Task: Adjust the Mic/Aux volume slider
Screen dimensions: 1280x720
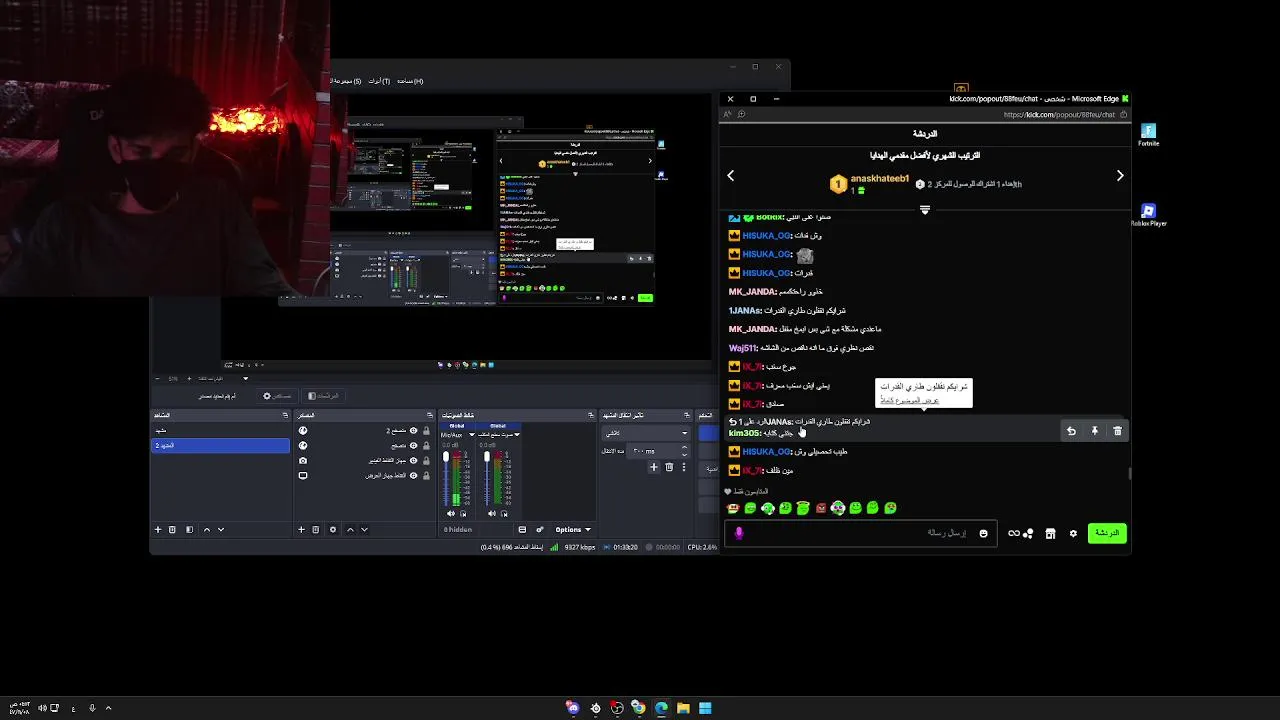Action: (x=446, y=479)
